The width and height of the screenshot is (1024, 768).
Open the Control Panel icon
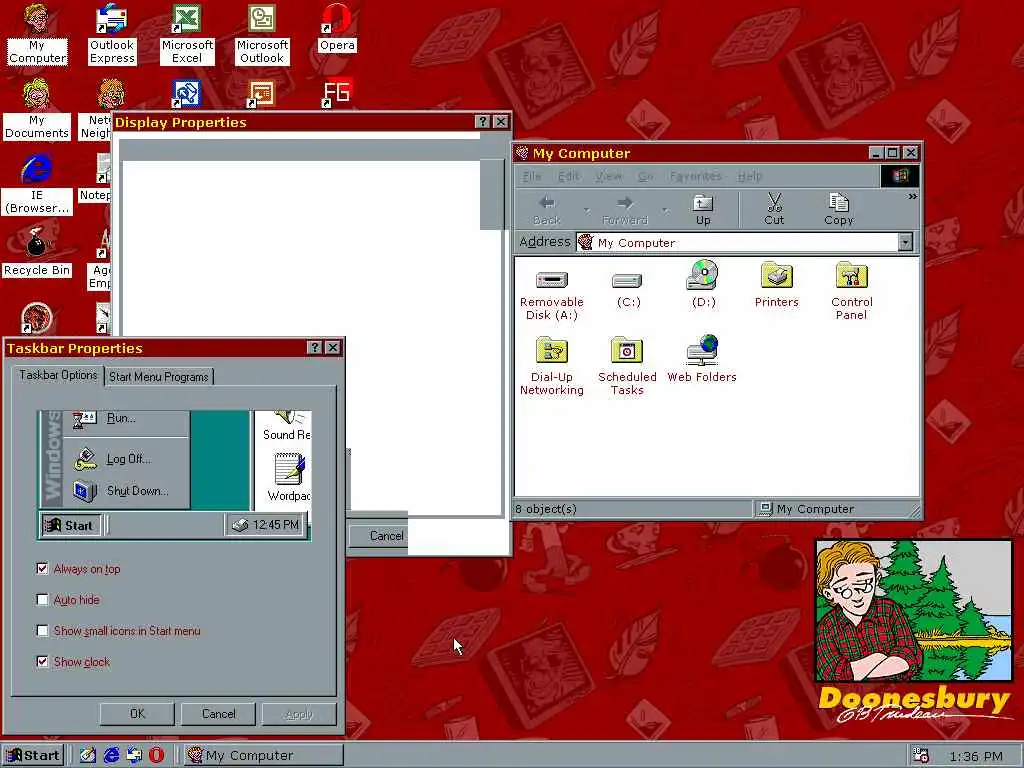point(852,291)
